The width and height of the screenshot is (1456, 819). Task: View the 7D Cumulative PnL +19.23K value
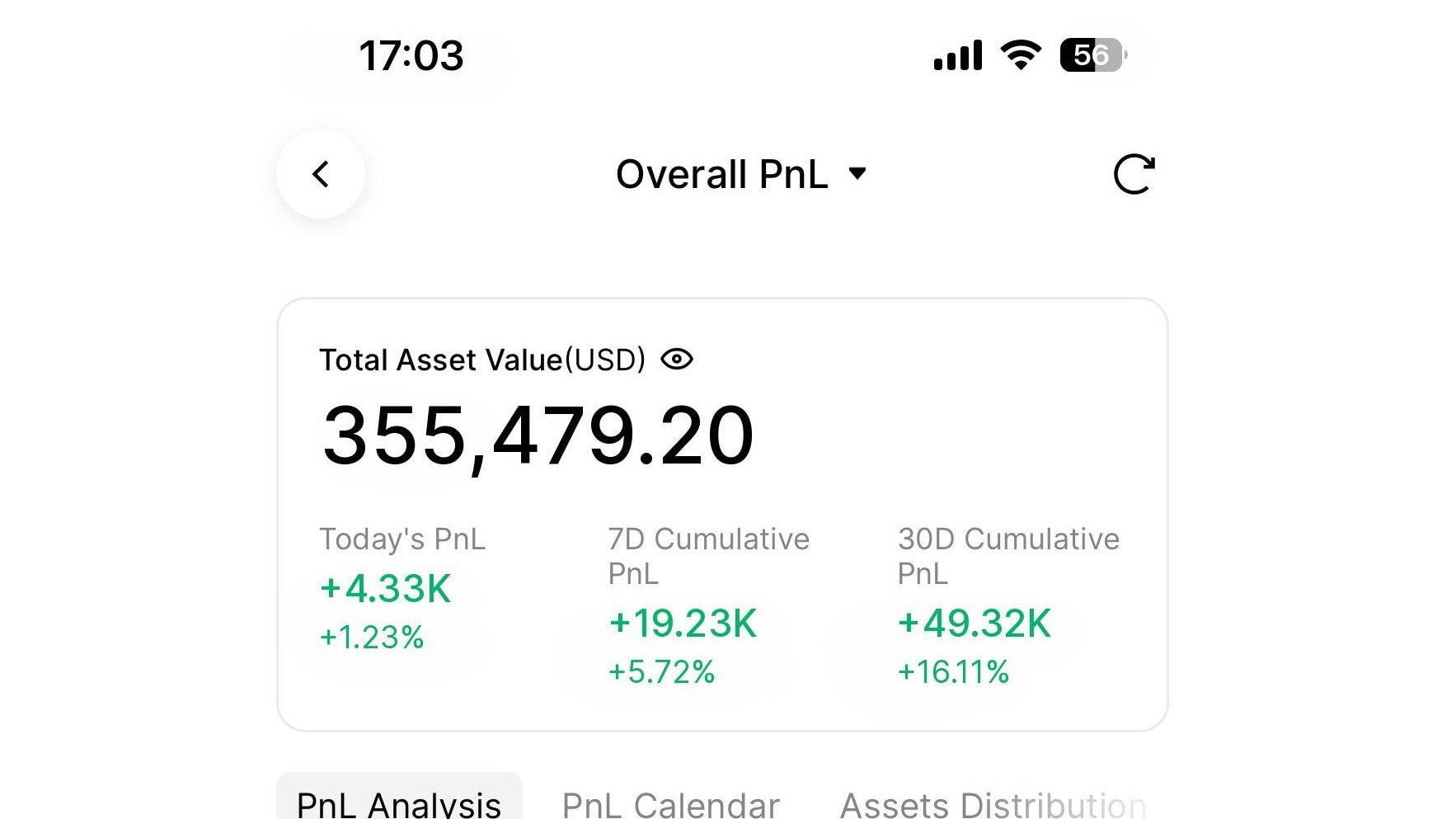point(682,624)
